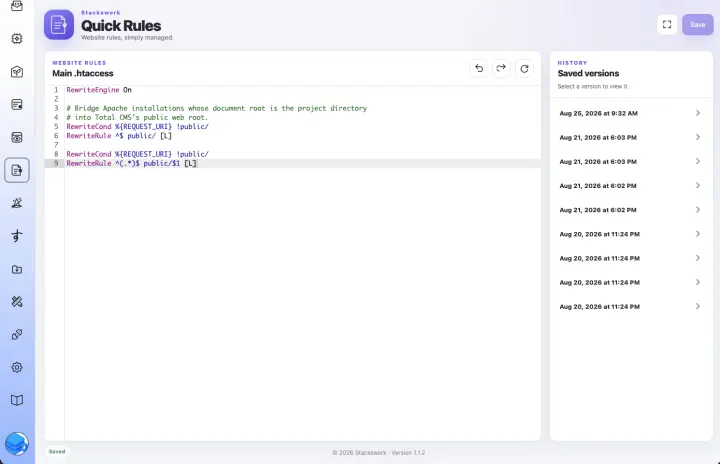Reload the .htaccess rules
720x464 pixels.
pos(524,68)
